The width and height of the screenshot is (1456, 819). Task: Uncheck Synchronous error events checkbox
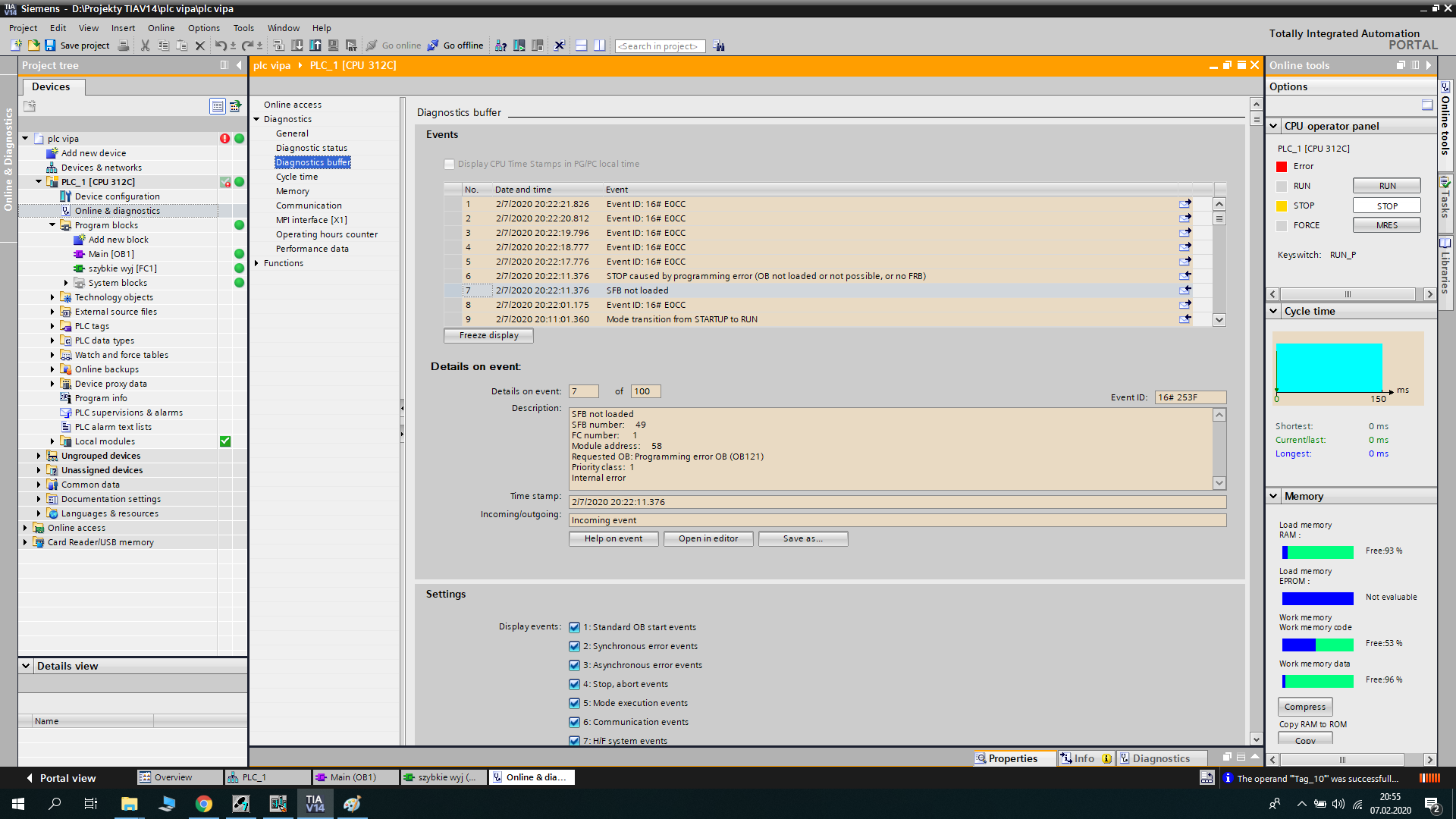point(574,646)
